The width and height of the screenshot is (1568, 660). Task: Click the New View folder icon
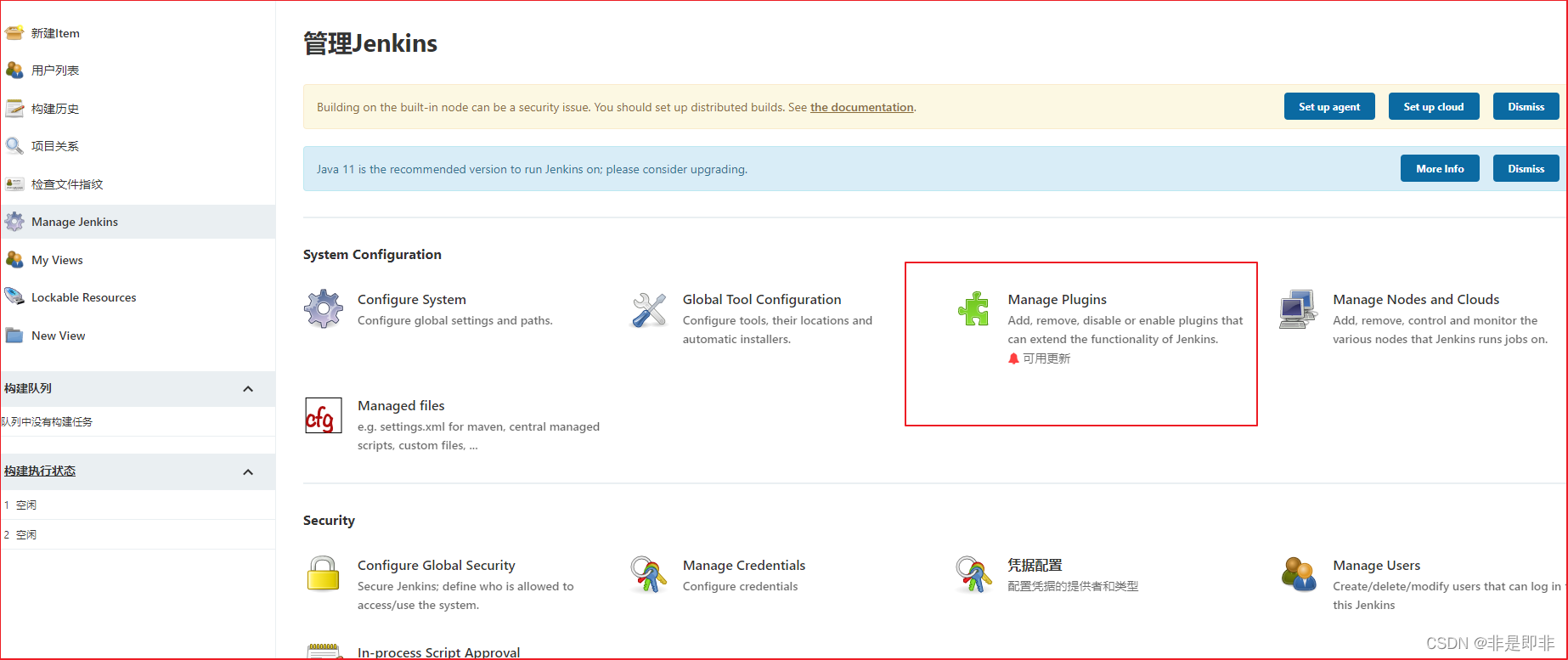(x=14, y=336)
